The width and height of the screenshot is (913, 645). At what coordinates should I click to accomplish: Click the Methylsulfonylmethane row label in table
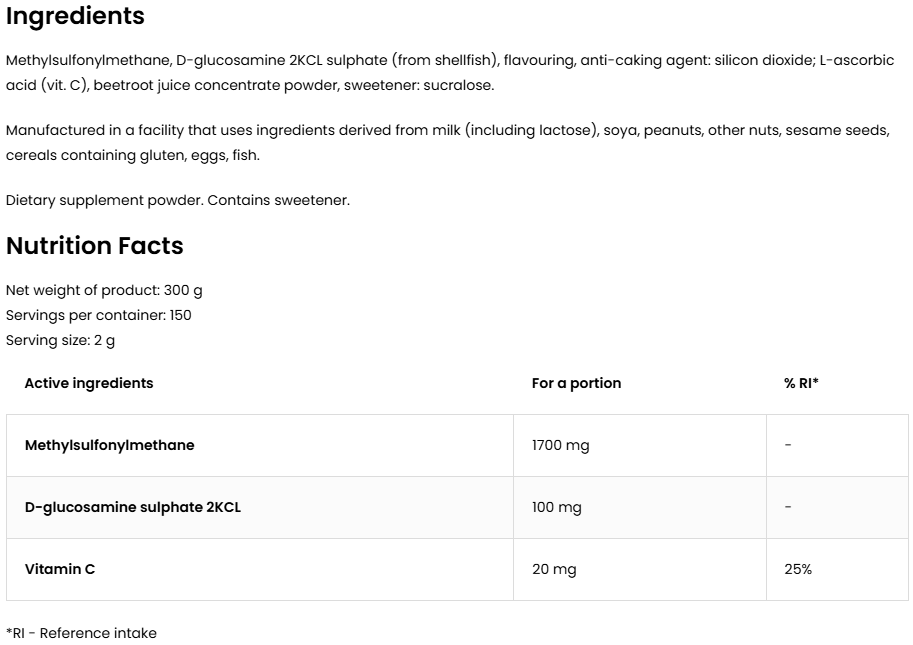tap(109, 445)
